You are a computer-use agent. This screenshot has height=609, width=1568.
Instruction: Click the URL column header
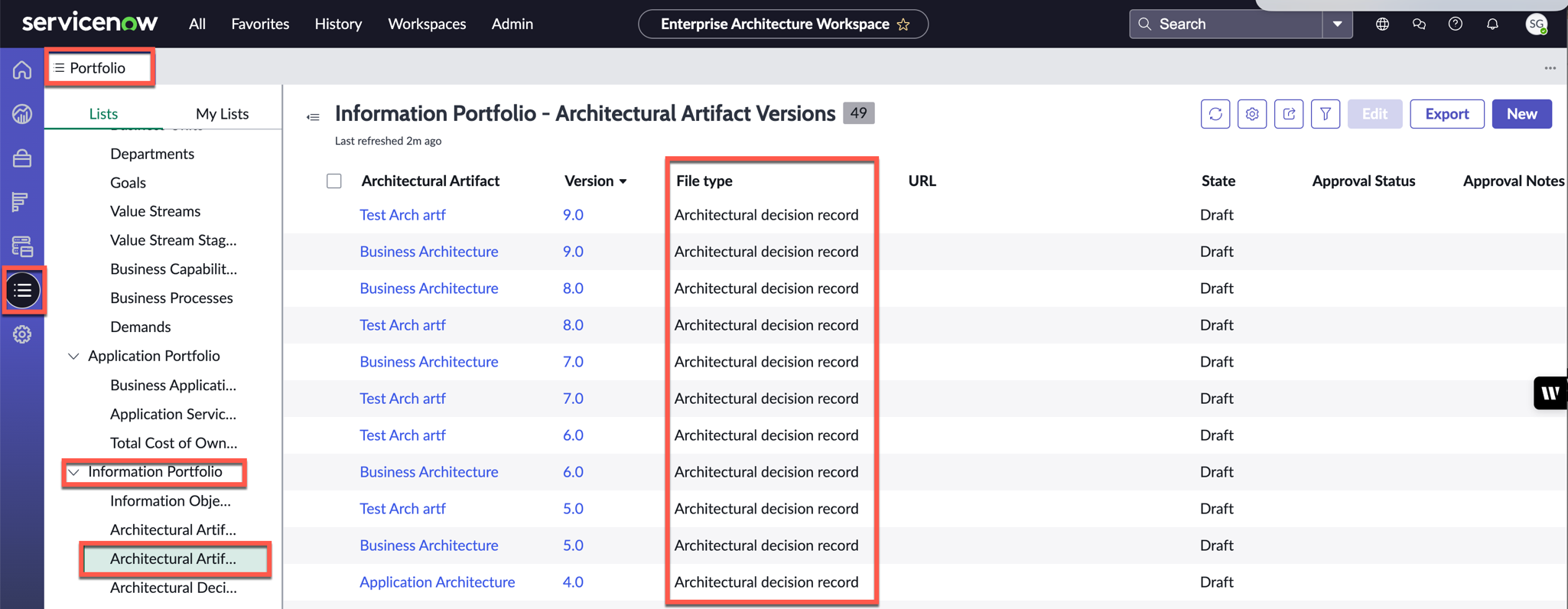click(x=922, y=181)
